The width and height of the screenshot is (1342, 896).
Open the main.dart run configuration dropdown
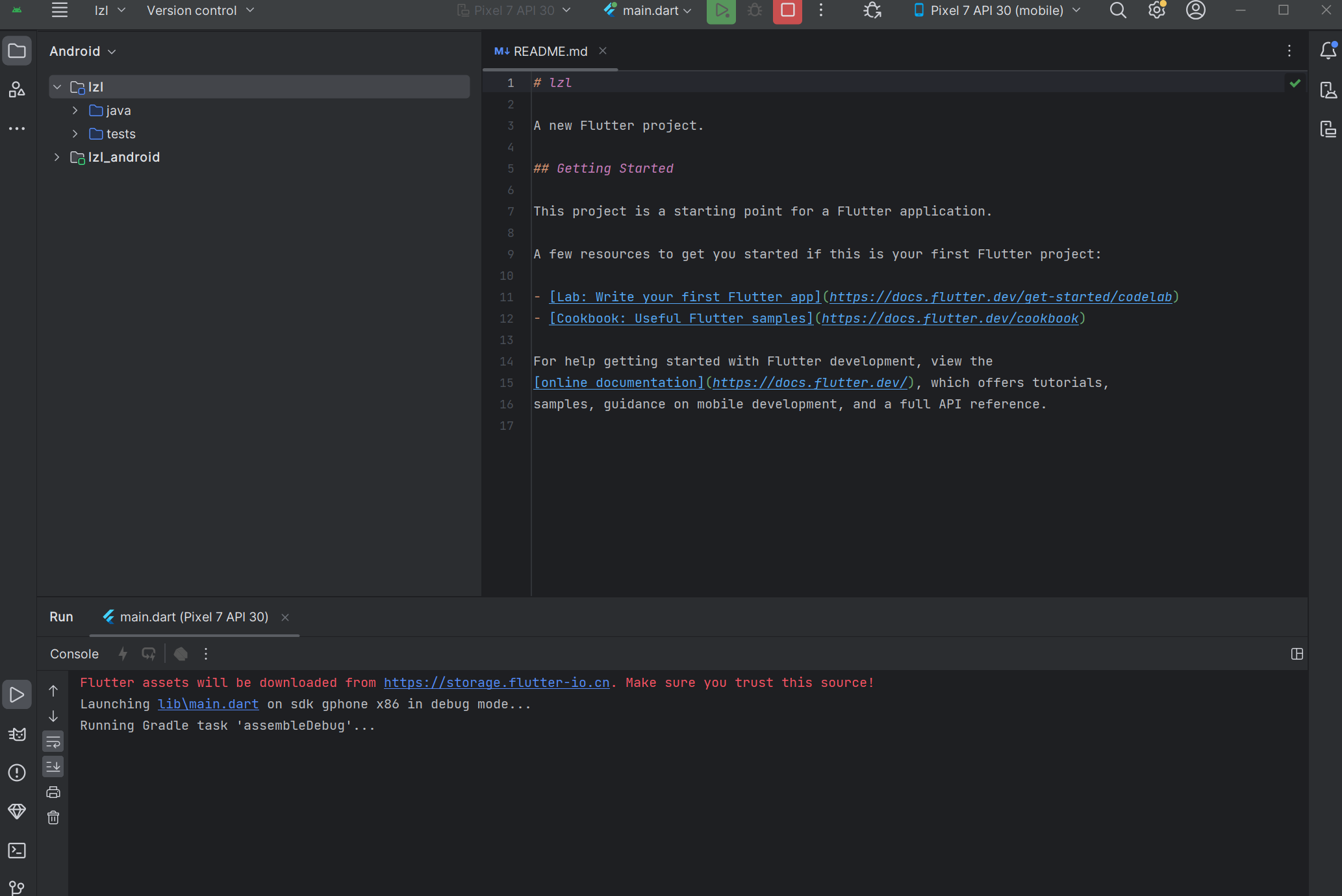click(x=648, y=10)
